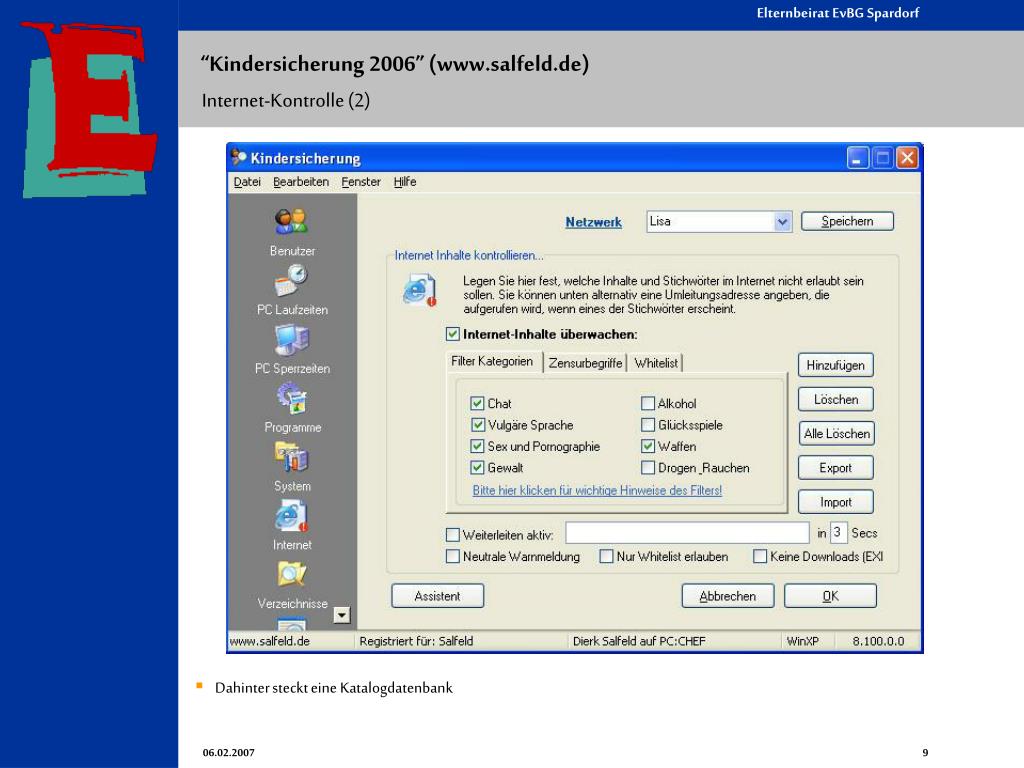This screenshot has width=1024, height=768.
Task: Uncheck the Chat filter category
Action: tap(477, 404)
